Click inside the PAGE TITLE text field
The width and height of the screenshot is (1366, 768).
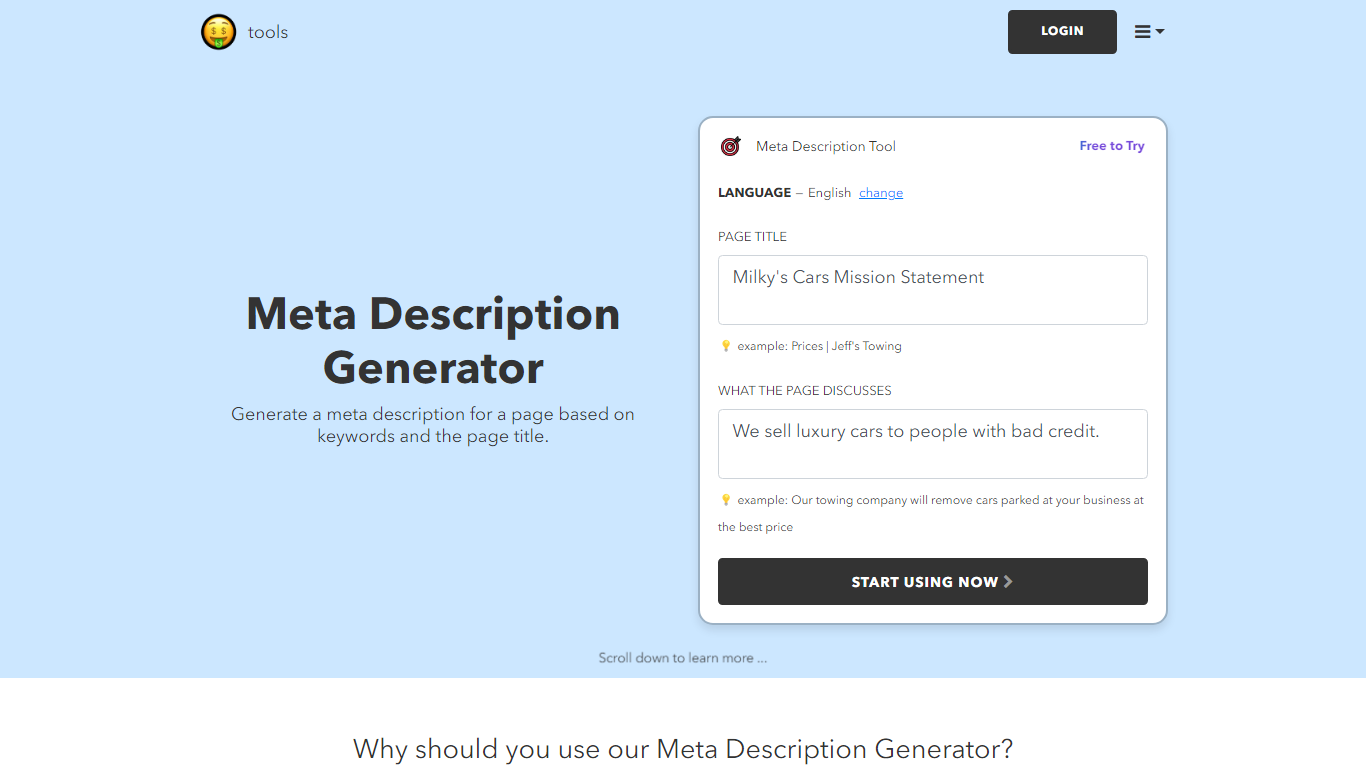[x=931, y=289]
